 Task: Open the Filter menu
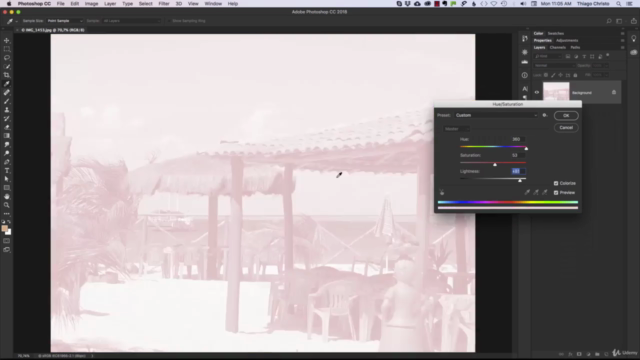164,4
